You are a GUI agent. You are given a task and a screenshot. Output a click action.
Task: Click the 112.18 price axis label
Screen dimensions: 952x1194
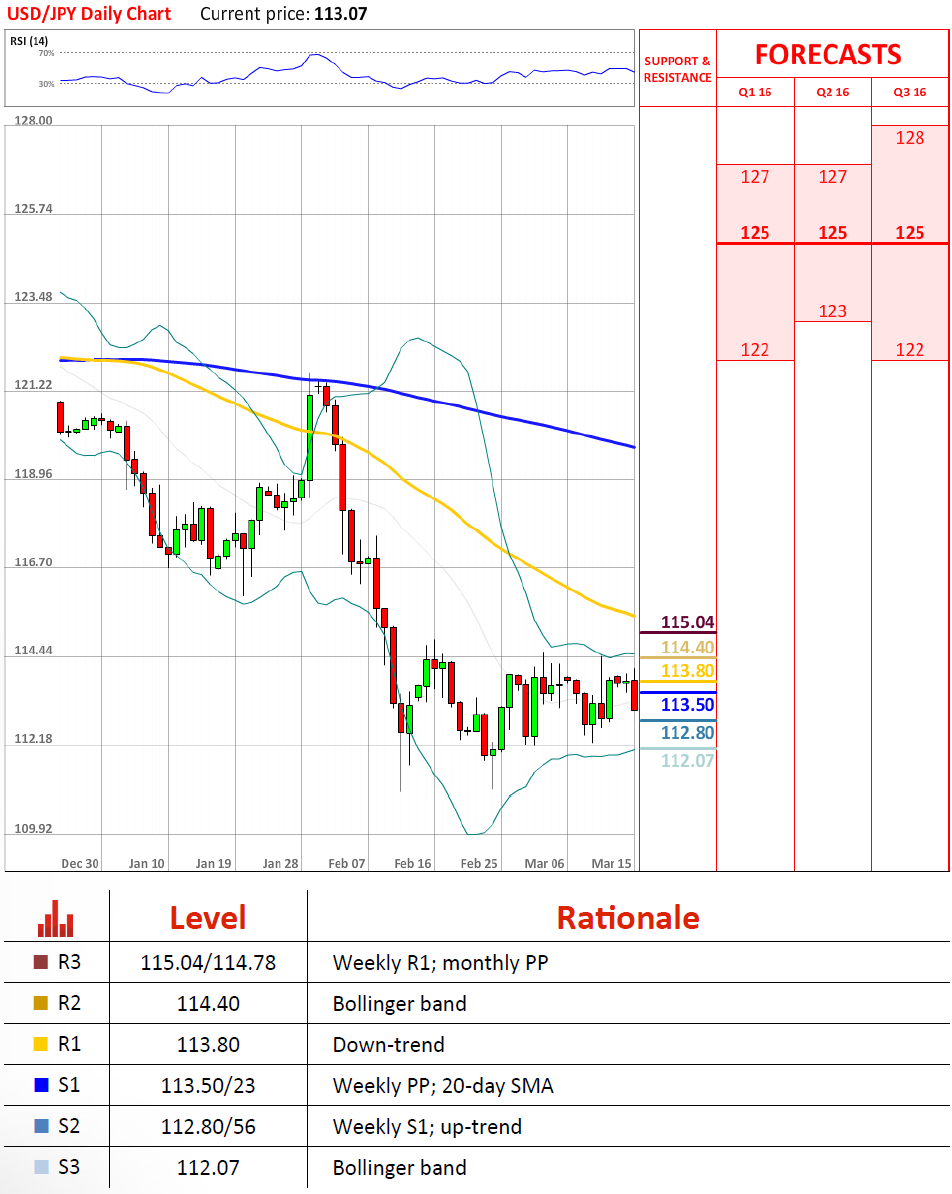click(x=34, y=739)
